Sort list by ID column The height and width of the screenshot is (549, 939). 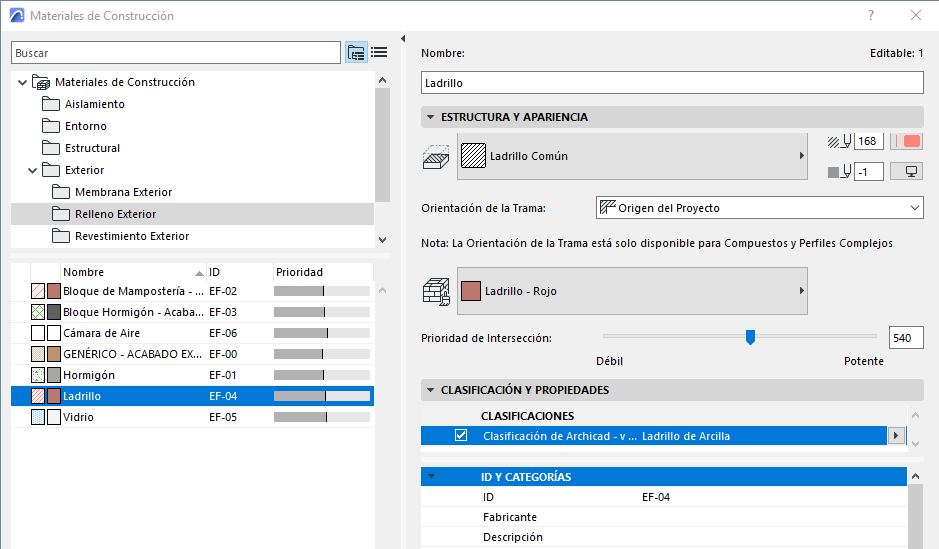240,272
